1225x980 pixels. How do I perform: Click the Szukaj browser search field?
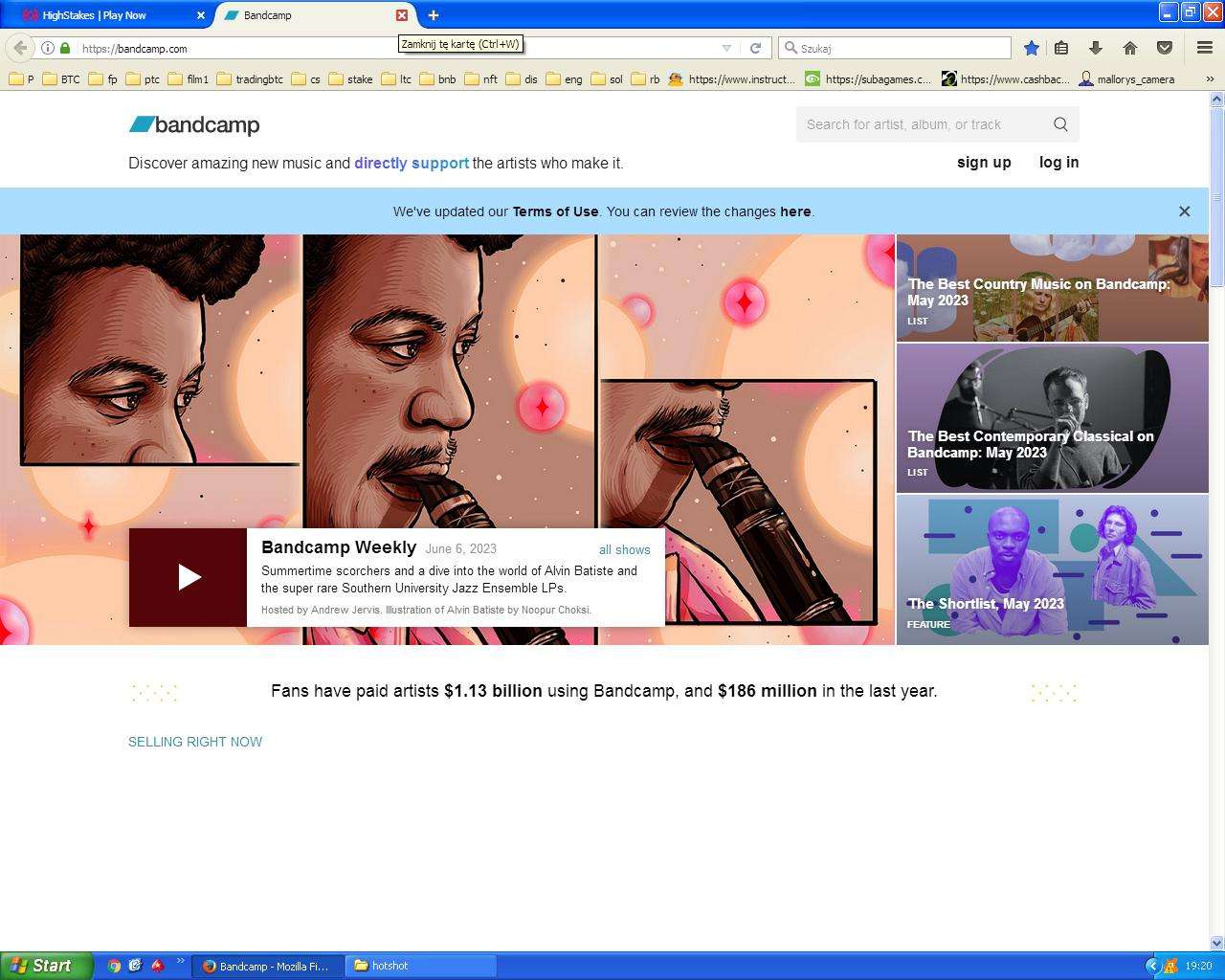[895, 48]
